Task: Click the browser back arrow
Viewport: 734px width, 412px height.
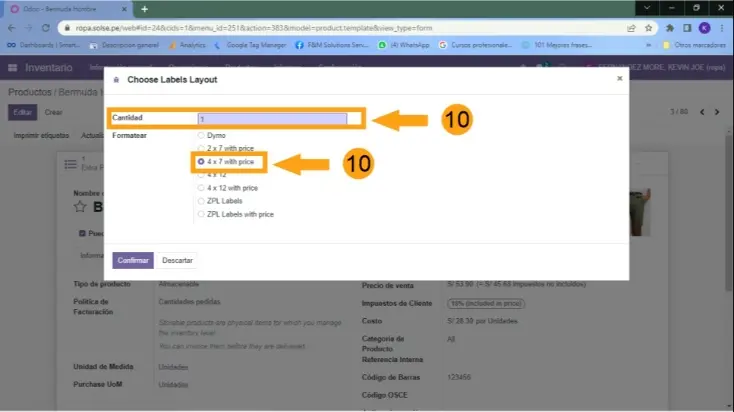Action: (12, 28)
